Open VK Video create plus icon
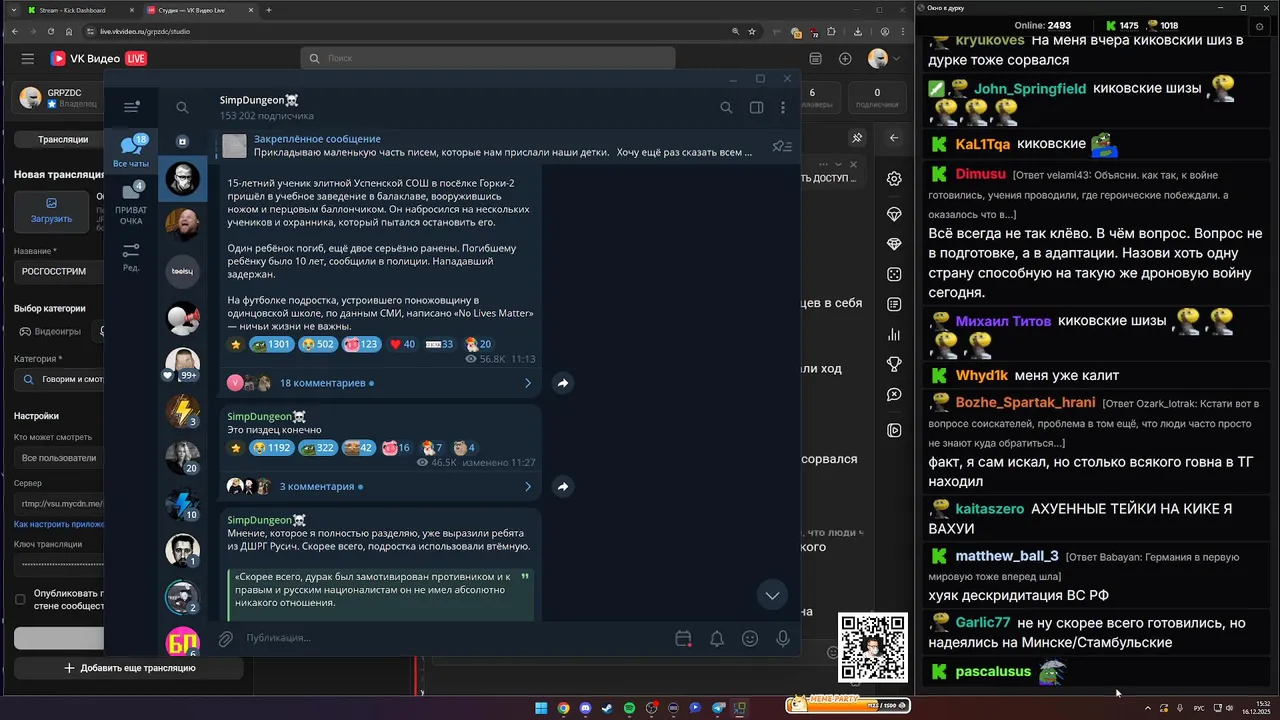 point(845,59)
